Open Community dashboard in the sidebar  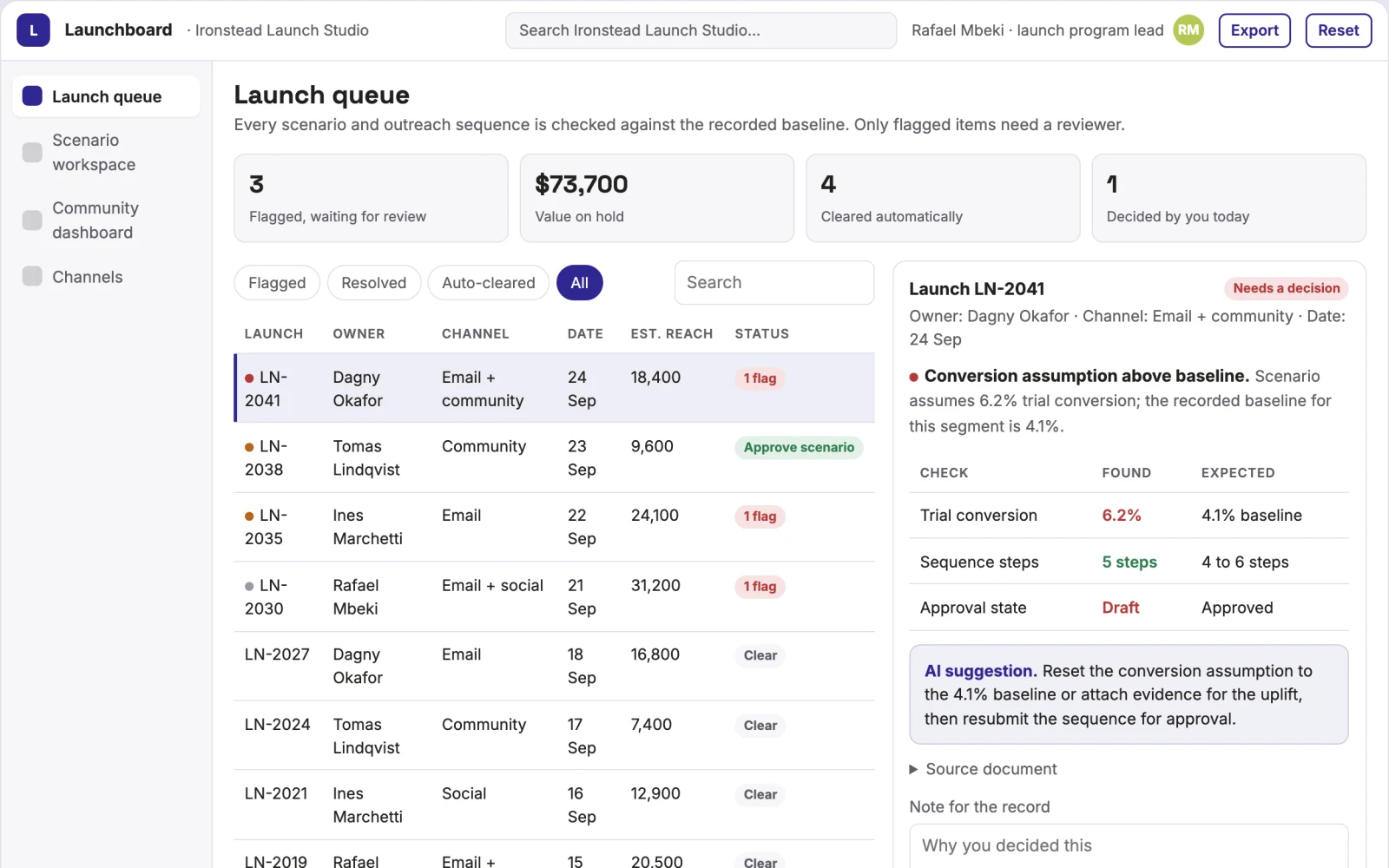pyautogui.click(x=106, y=220)
